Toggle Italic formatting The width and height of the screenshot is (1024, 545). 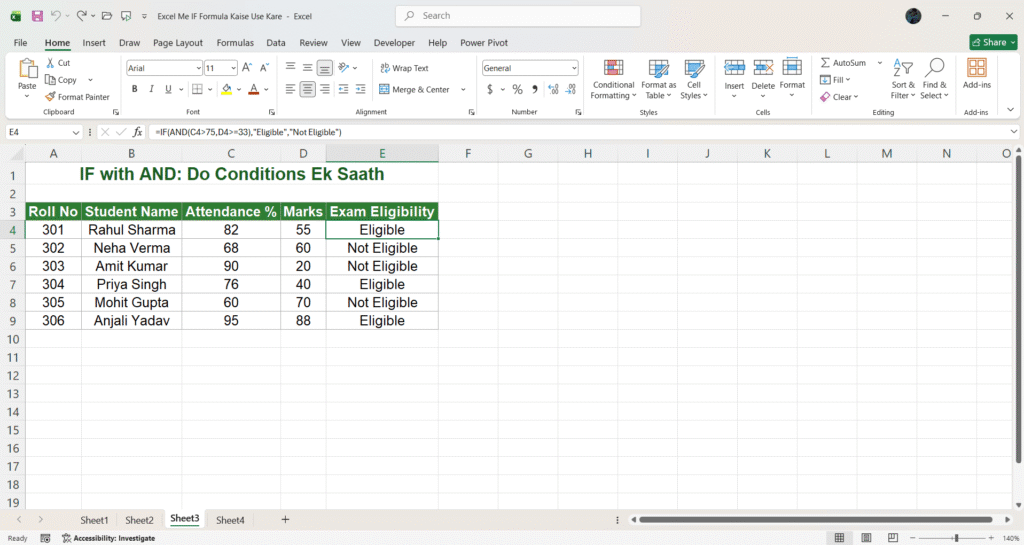click(x=151, y=89)
